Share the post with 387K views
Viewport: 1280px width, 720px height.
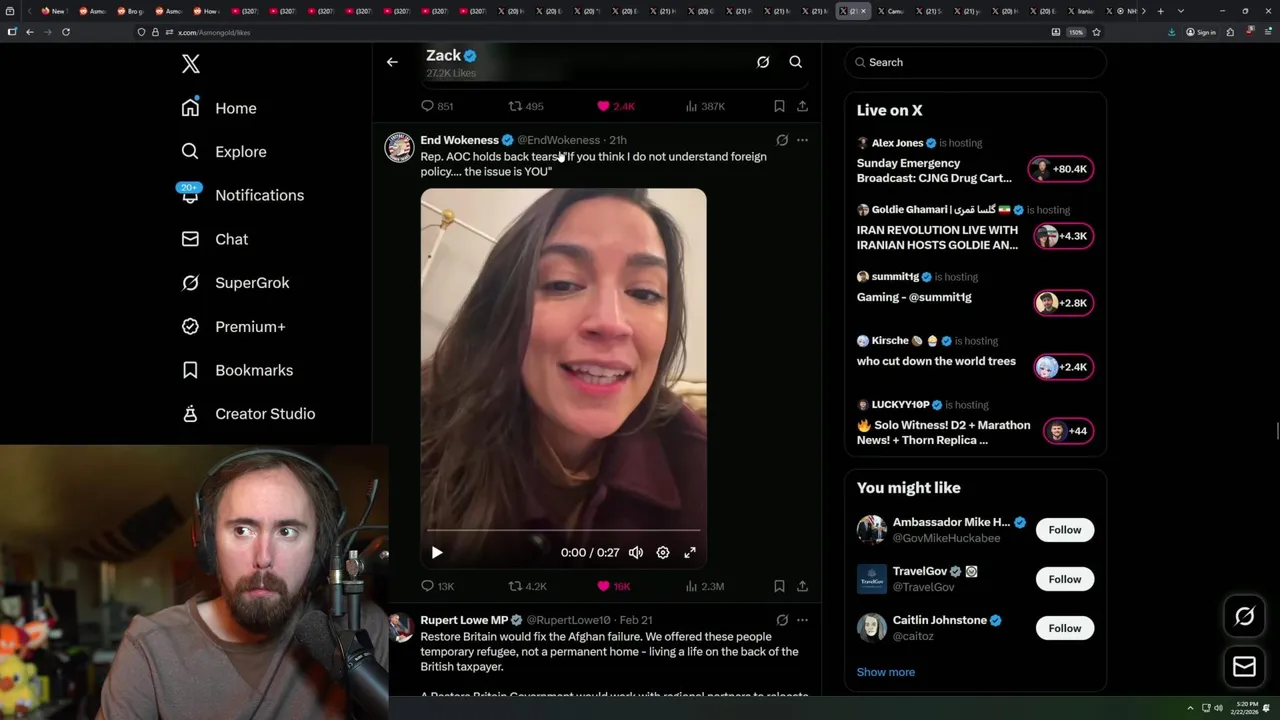802,106
